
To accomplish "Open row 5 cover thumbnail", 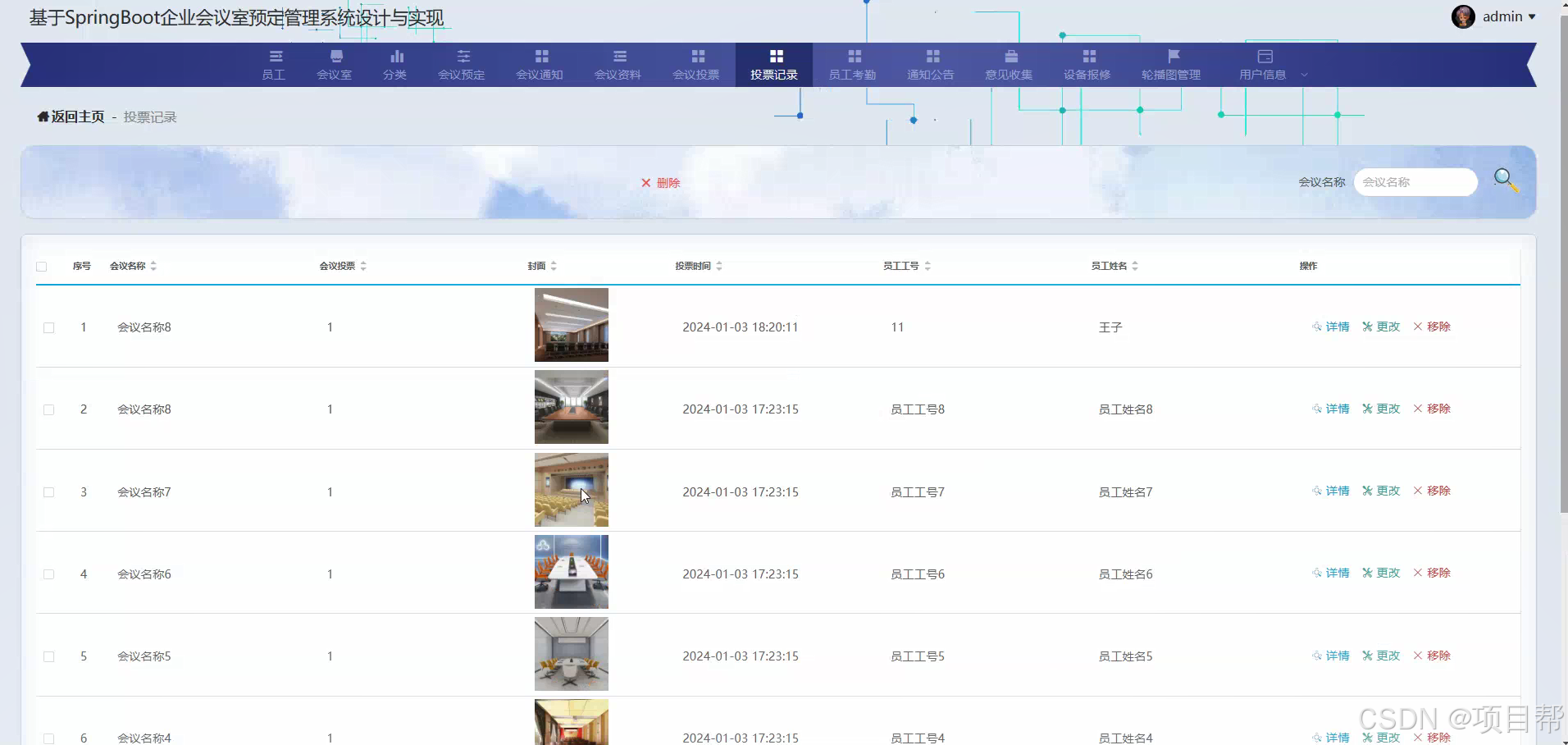I will (x=572, y=654).
